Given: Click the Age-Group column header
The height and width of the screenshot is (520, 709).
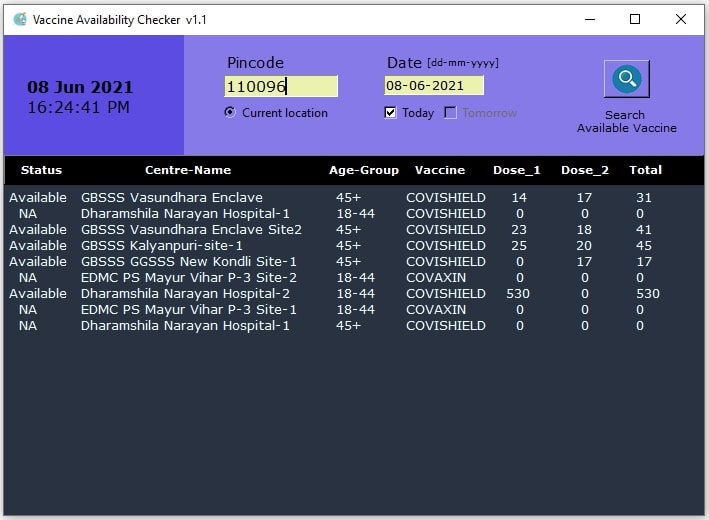Looking at the screenshot, I should tap(364, 170).
